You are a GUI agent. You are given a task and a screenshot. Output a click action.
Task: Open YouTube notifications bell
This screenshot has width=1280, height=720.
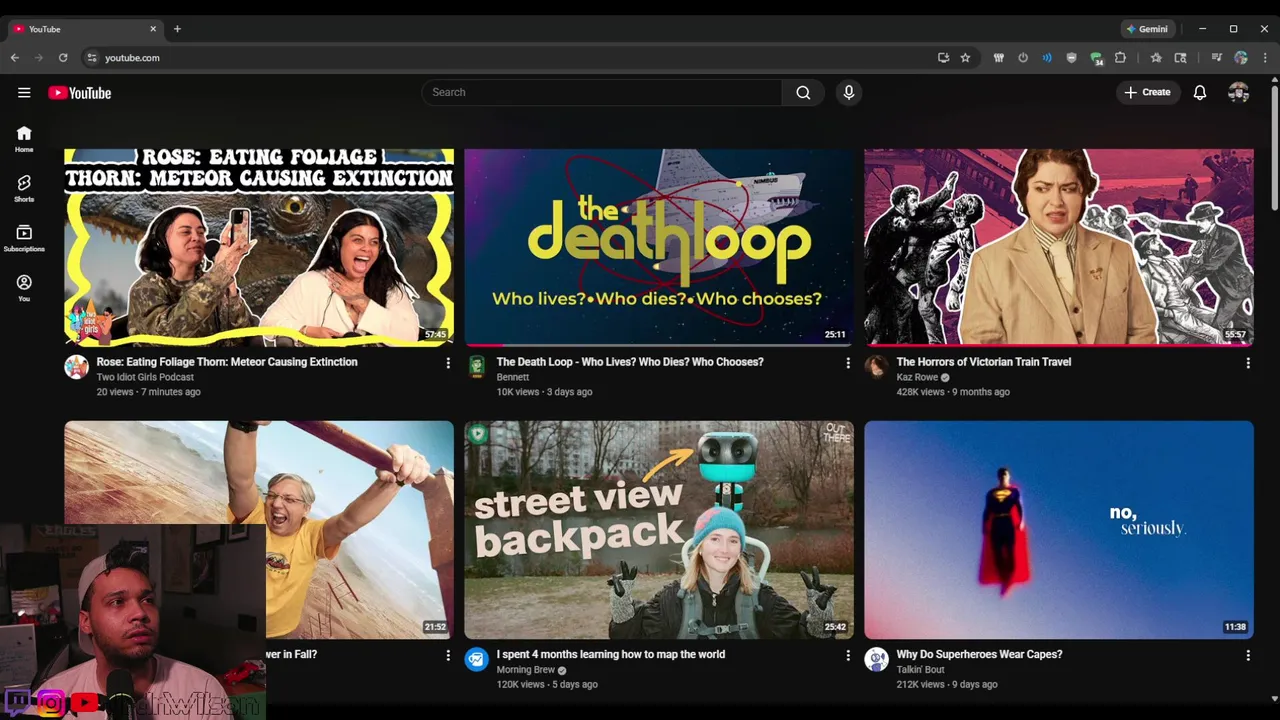click(1200, 92)
